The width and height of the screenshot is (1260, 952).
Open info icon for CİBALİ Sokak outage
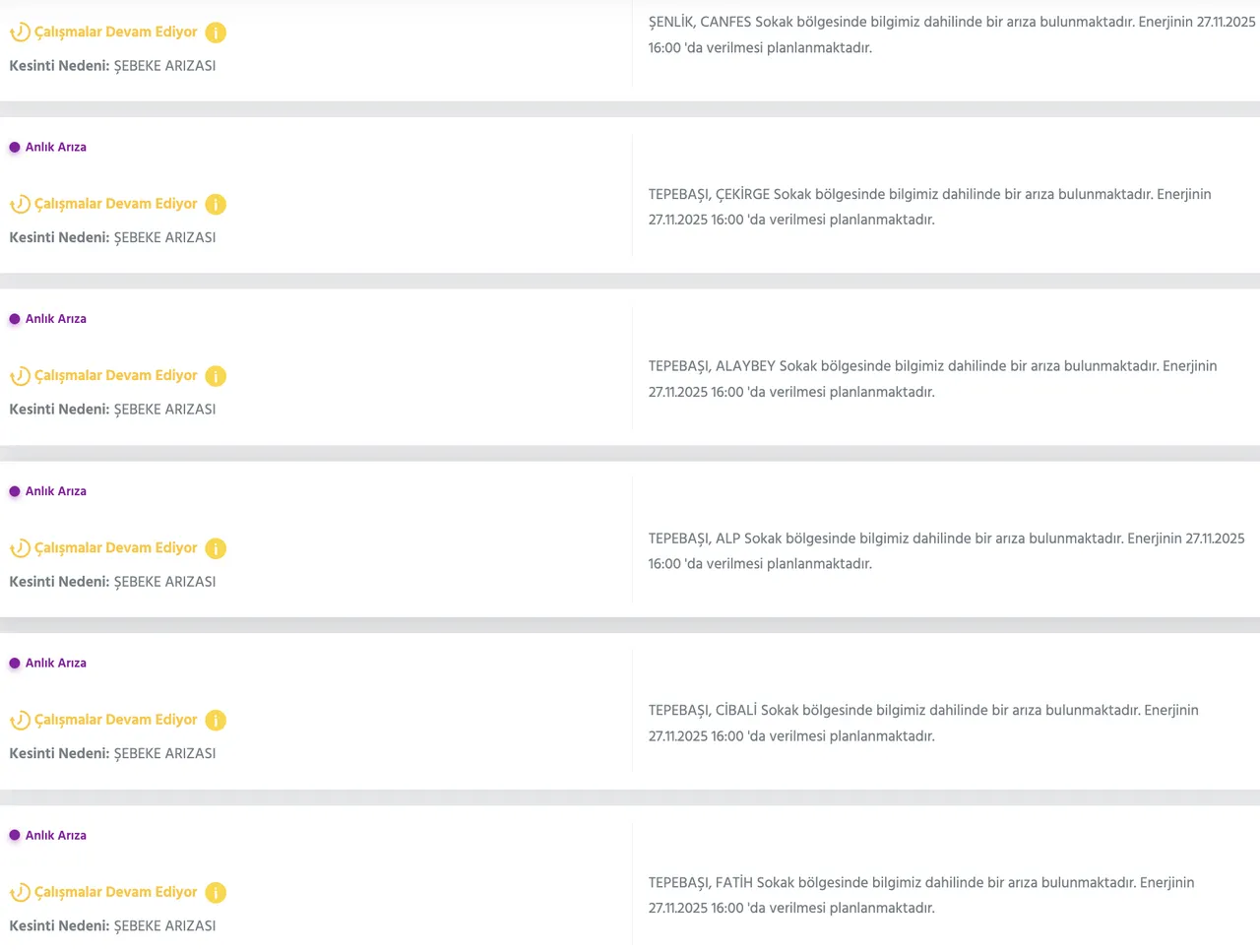pyautogui.click(x=216, y=721)
